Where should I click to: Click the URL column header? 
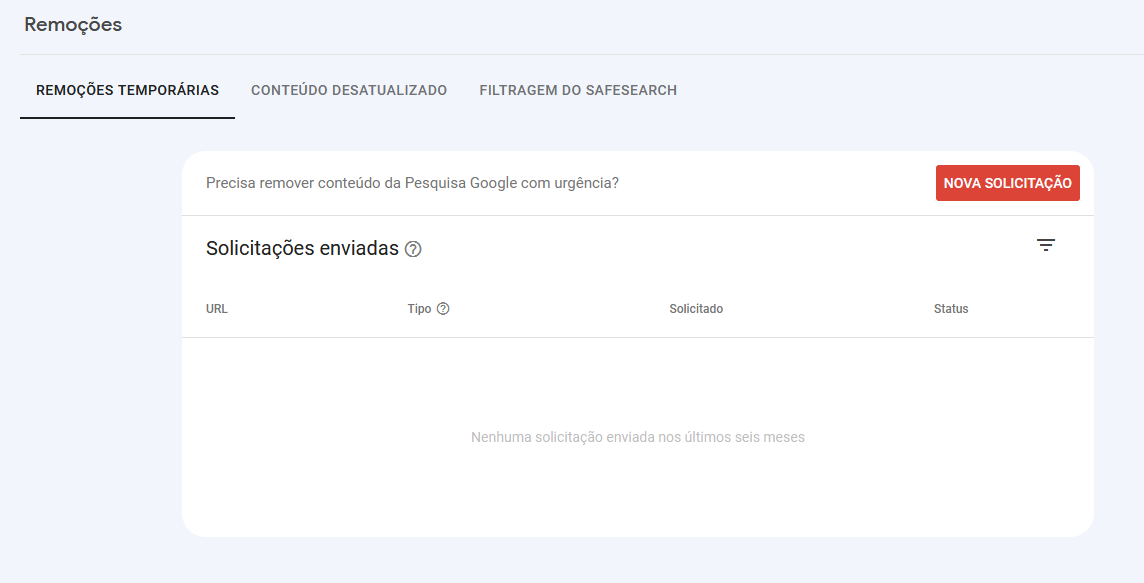(x=217, y=309)
